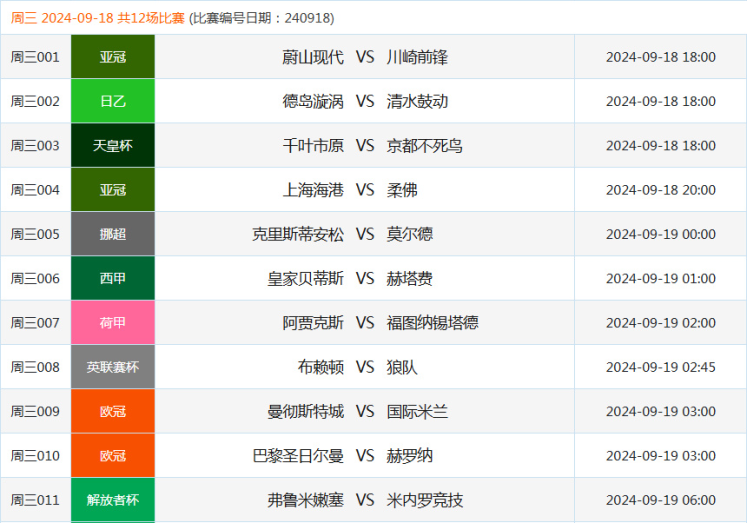Click away team 赫塔费
747x523 pixels.
pos(409,279)
